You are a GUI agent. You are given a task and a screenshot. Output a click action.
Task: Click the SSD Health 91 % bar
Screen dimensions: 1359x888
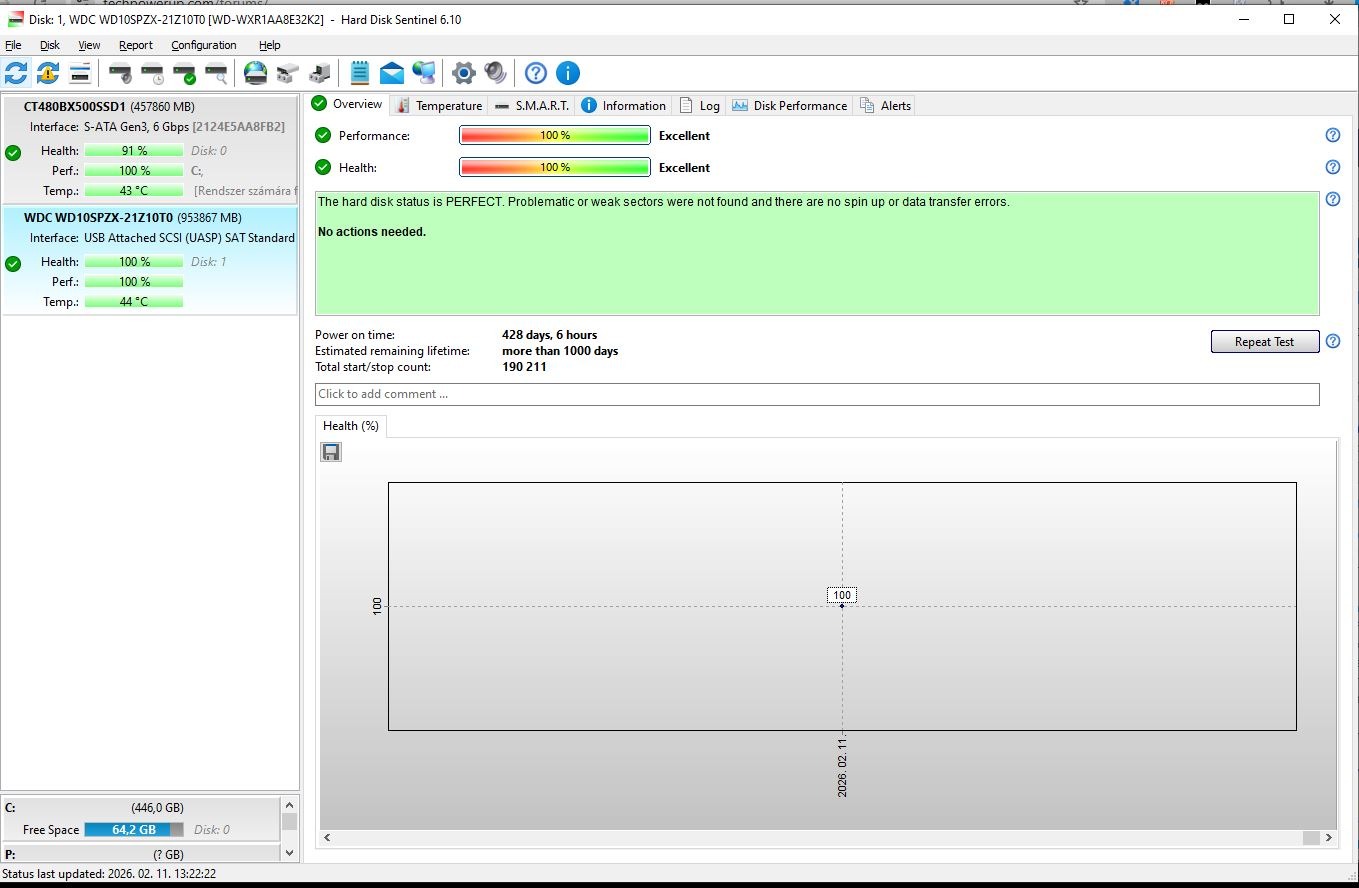[x=134, y=151]
